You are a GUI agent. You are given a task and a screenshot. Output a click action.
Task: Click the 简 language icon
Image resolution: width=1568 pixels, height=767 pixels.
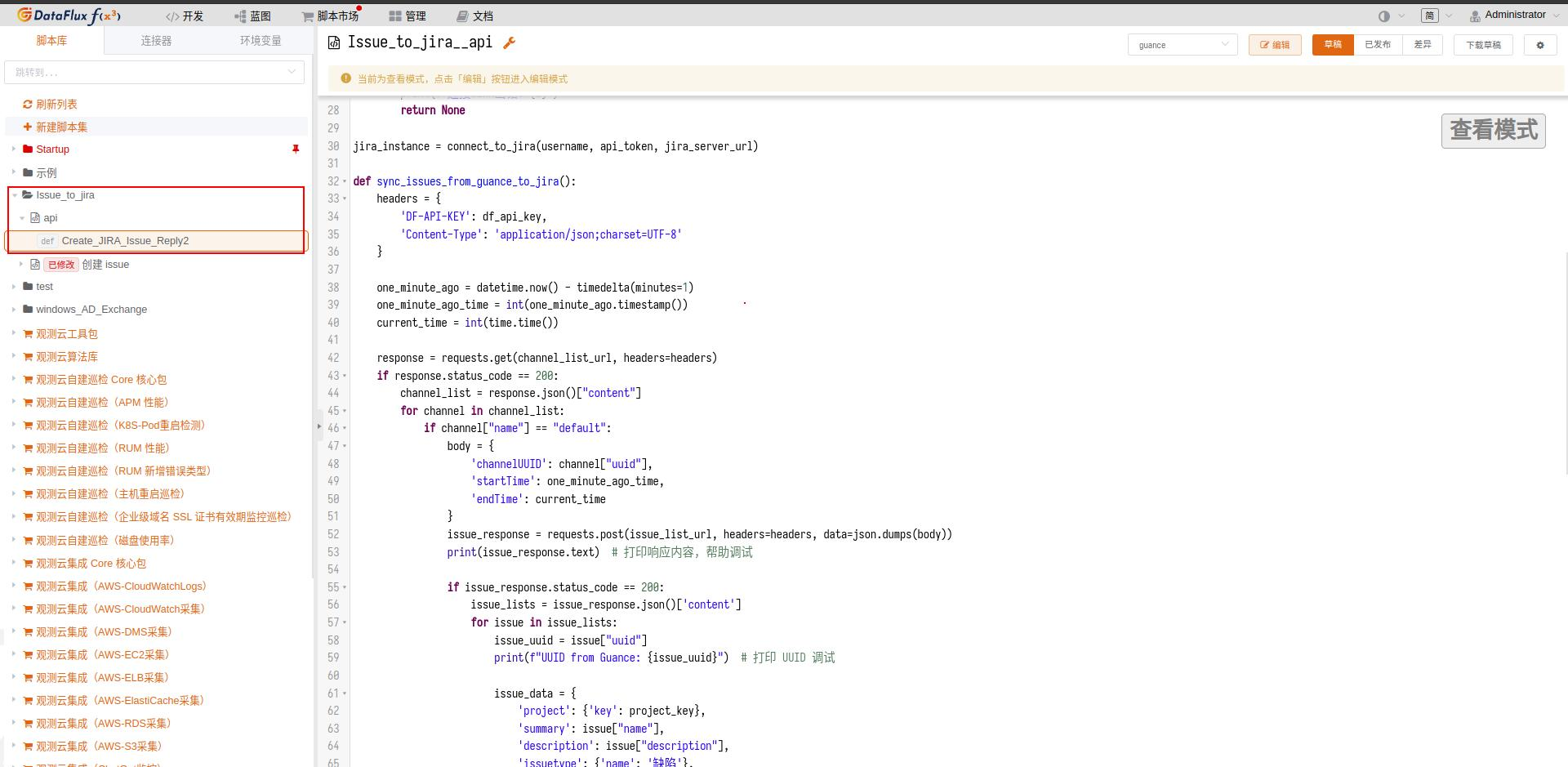[1429, 16]
